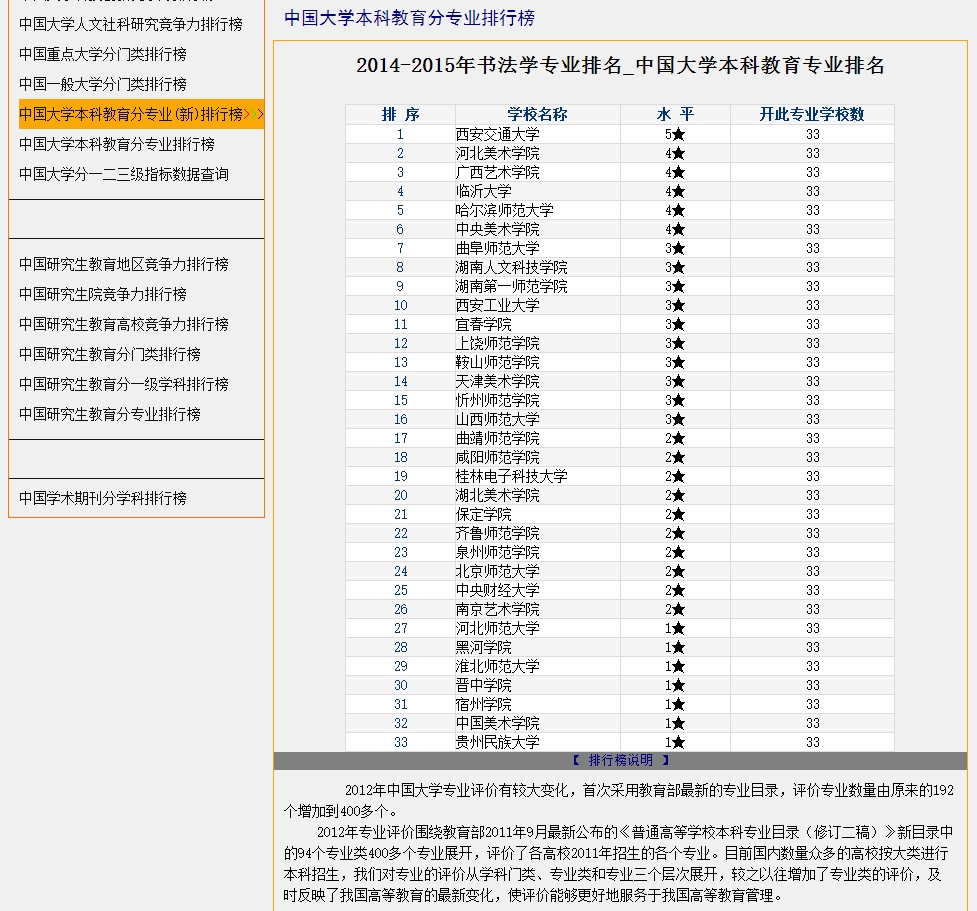The width and height of the screenshot is (977, 911).
Task: Click the star icon next to 中央美术学院
Action: pos(678,229)
